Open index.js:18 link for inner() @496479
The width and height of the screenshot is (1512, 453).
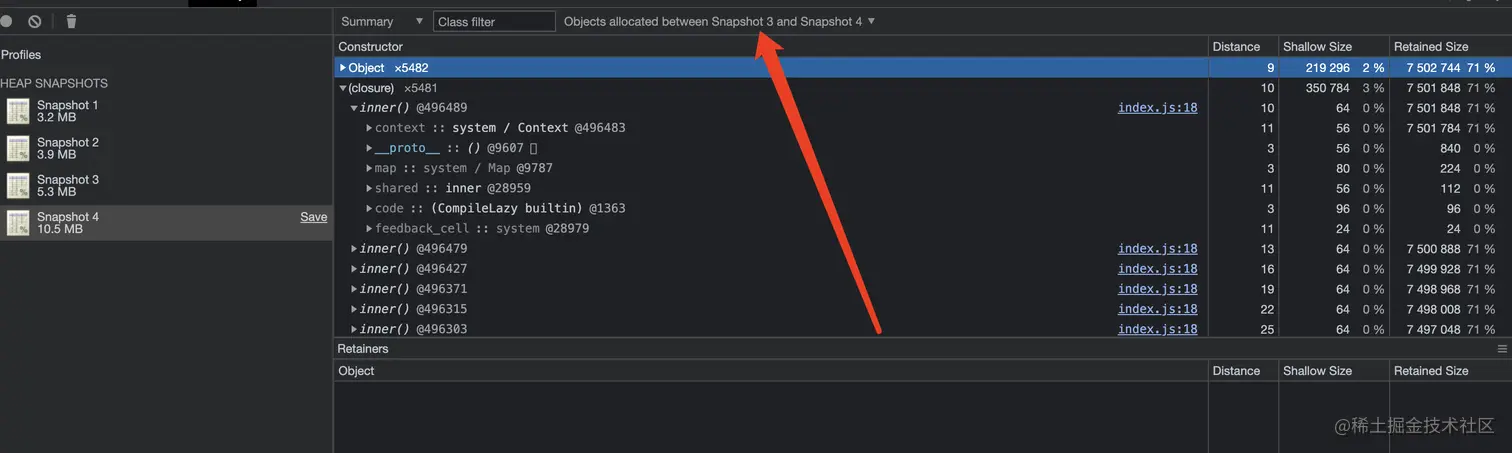tap(1157, 249)
